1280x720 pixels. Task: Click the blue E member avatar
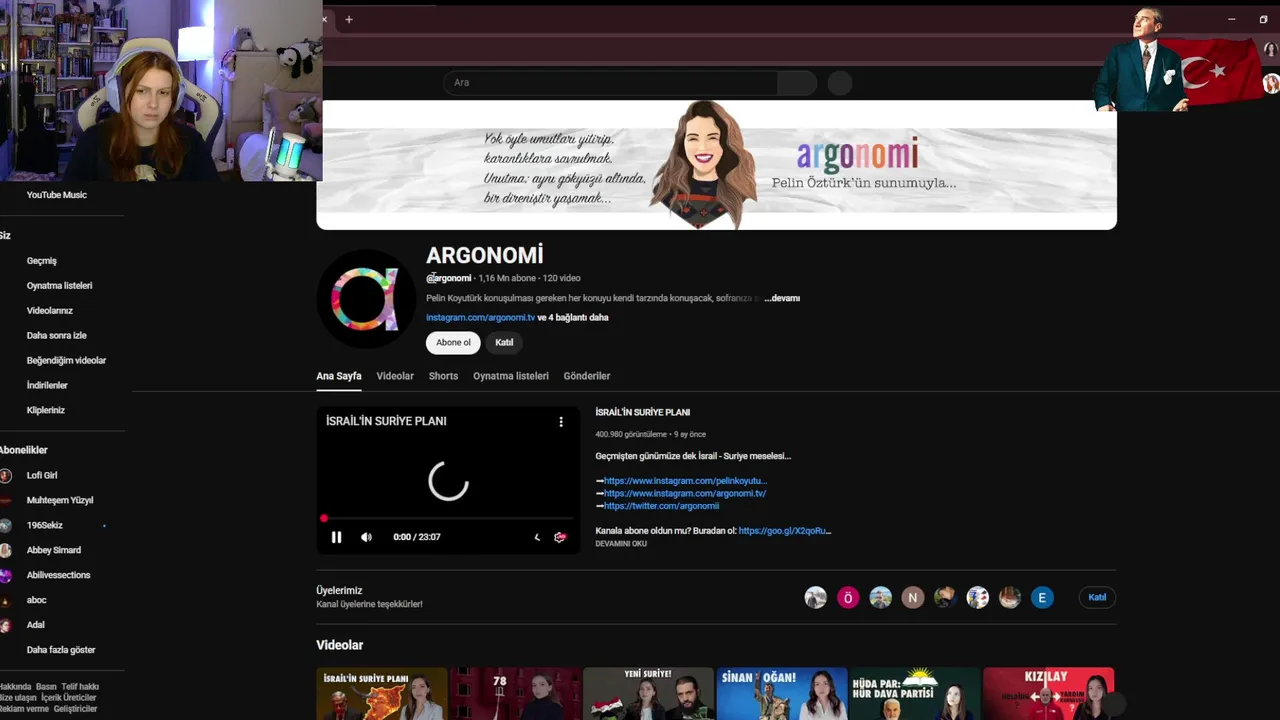point(1042,598)
